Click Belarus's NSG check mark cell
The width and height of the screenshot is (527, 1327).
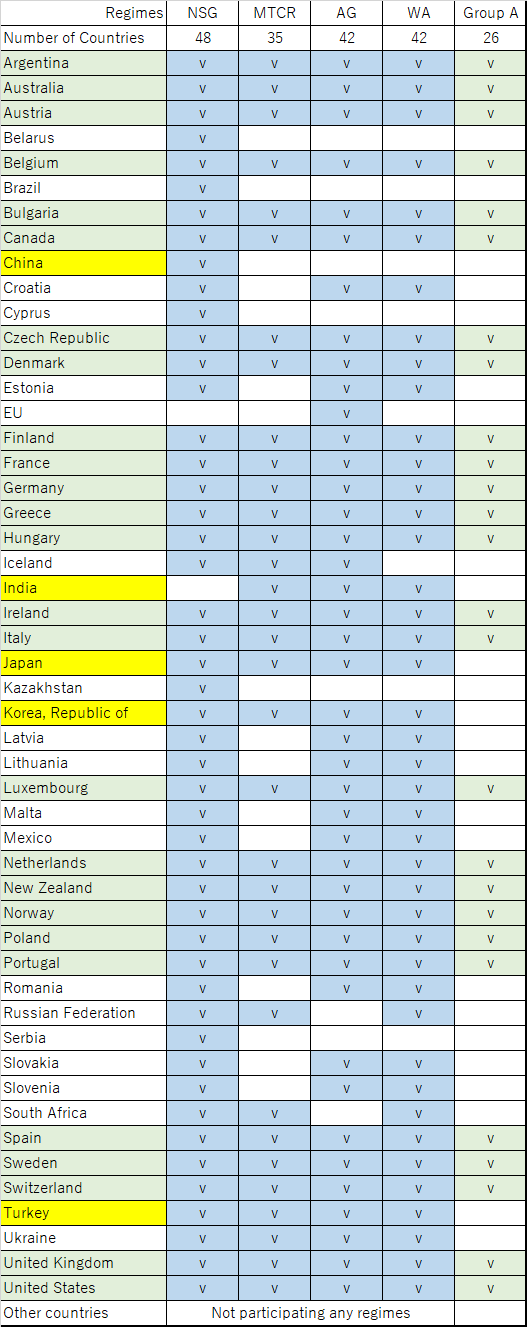[x=202, y=138]
